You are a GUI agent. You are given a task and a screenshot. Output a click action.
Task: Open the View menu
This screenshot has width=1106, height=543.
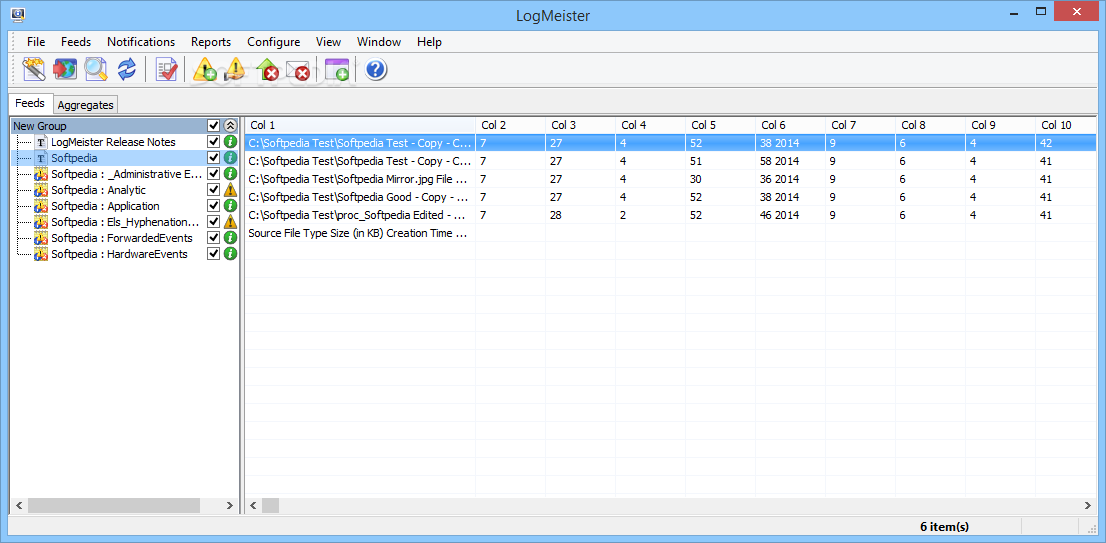tap(329, 42)
